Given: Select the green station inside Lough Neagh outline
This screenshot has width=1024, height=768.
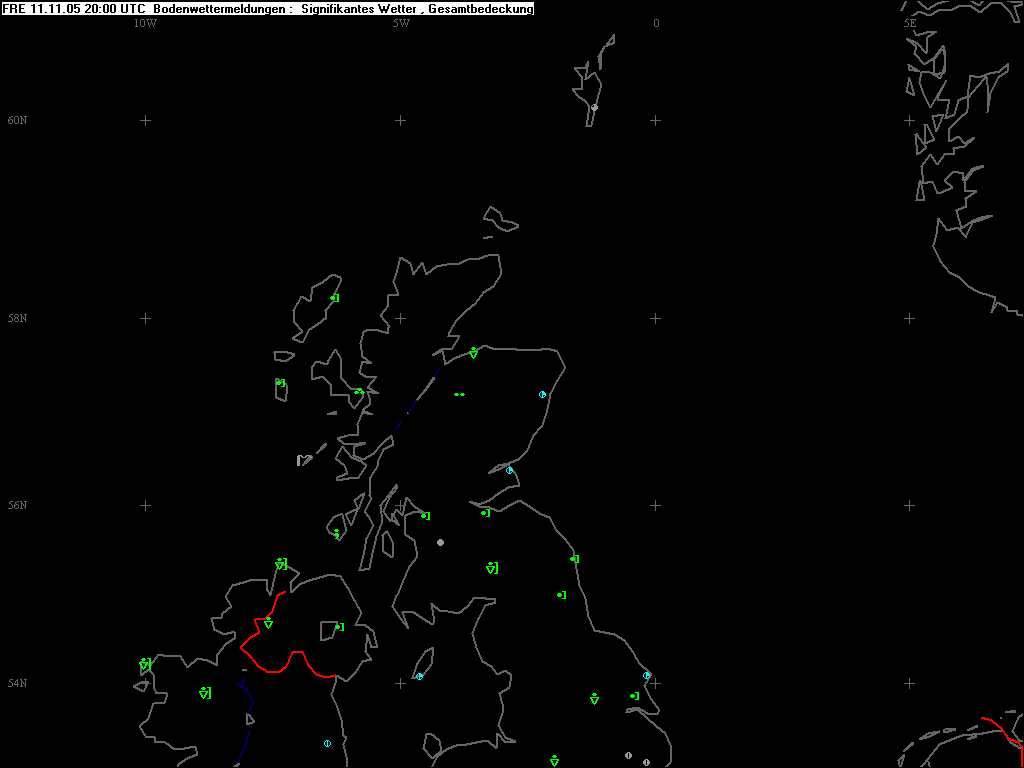Looking at the screenshot, I should pyautogui.click(x=339, y=627).
